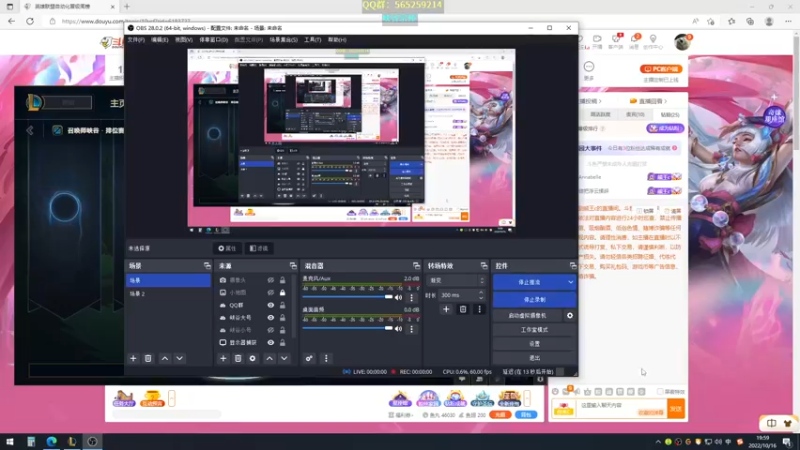800x450 pixels.
Task: Open the audio mixer footer three-dot menu
Action: click(326, 359)
